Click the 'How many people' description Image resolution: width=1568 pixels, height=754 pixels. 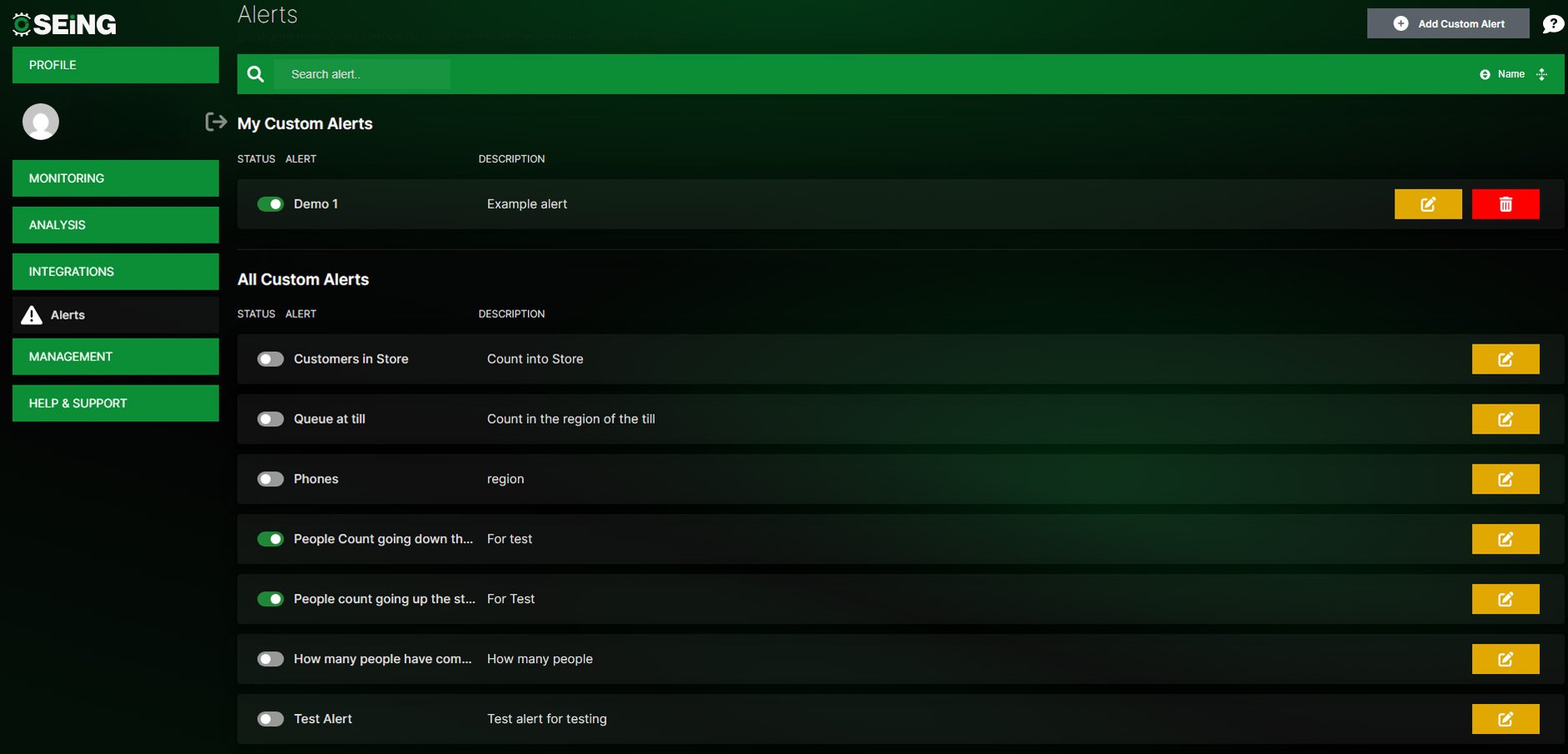click(540, 660)
